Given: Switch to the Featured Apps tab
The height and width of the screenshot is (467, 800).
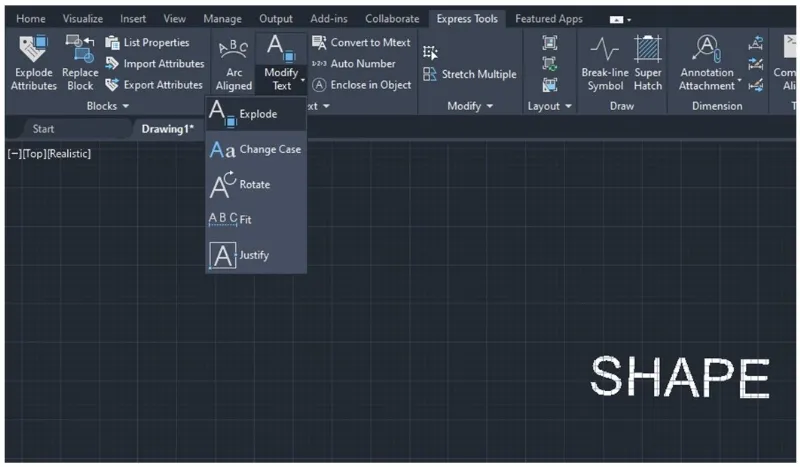Looking at the screenshot, I should (x=548, y=19).
